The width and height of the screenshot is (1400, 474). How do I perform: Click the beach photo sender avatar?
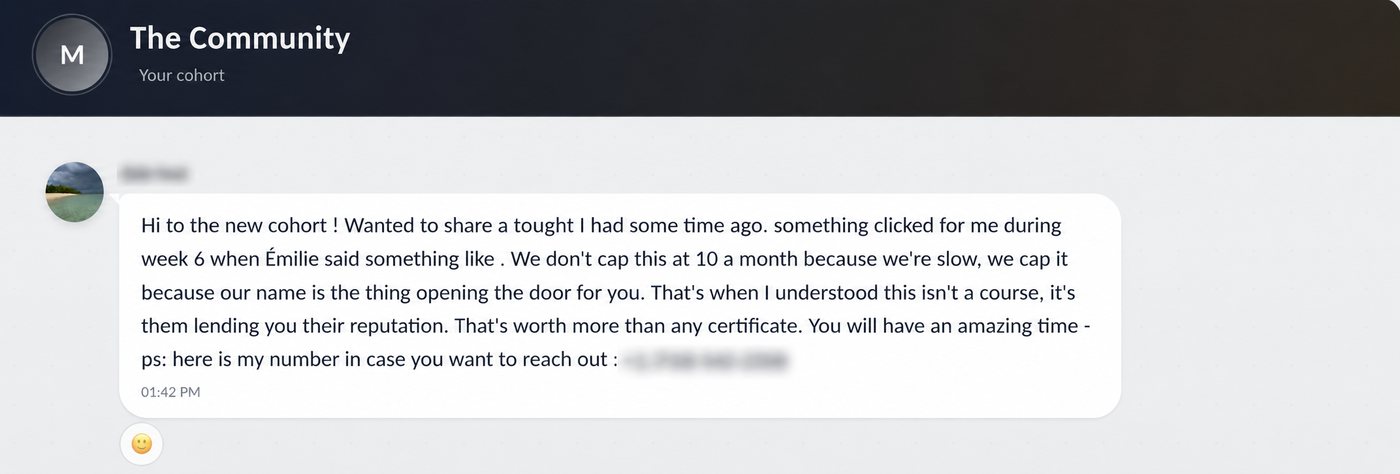click(x=75, y=192)
